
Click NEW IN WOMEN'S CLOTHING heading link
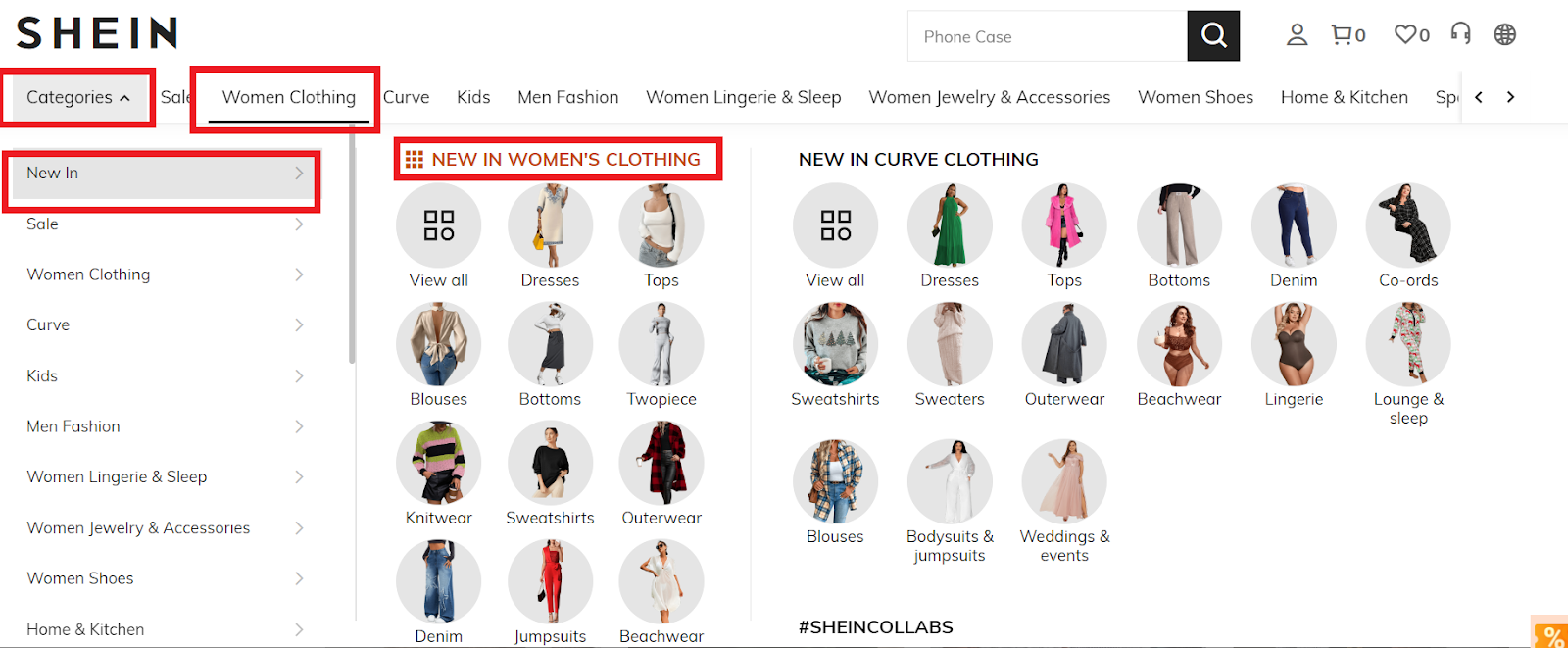click(x=565, y=159)
